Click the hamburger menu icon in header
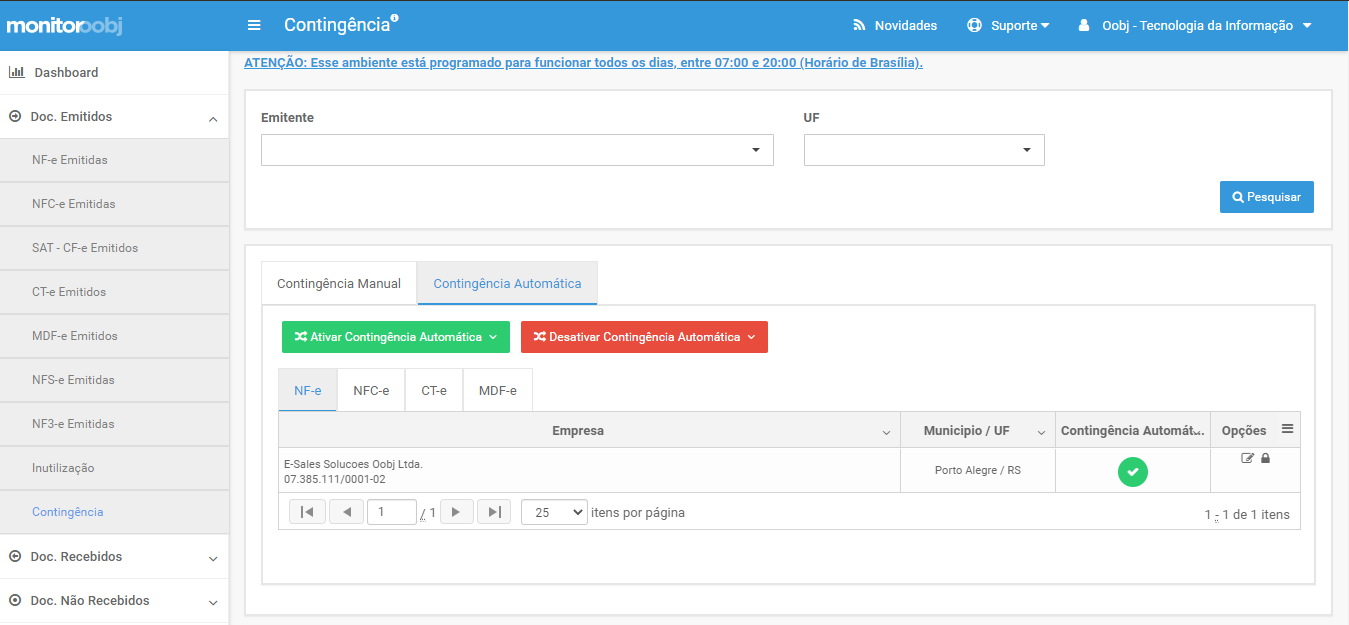 click(x=254, y=25)
